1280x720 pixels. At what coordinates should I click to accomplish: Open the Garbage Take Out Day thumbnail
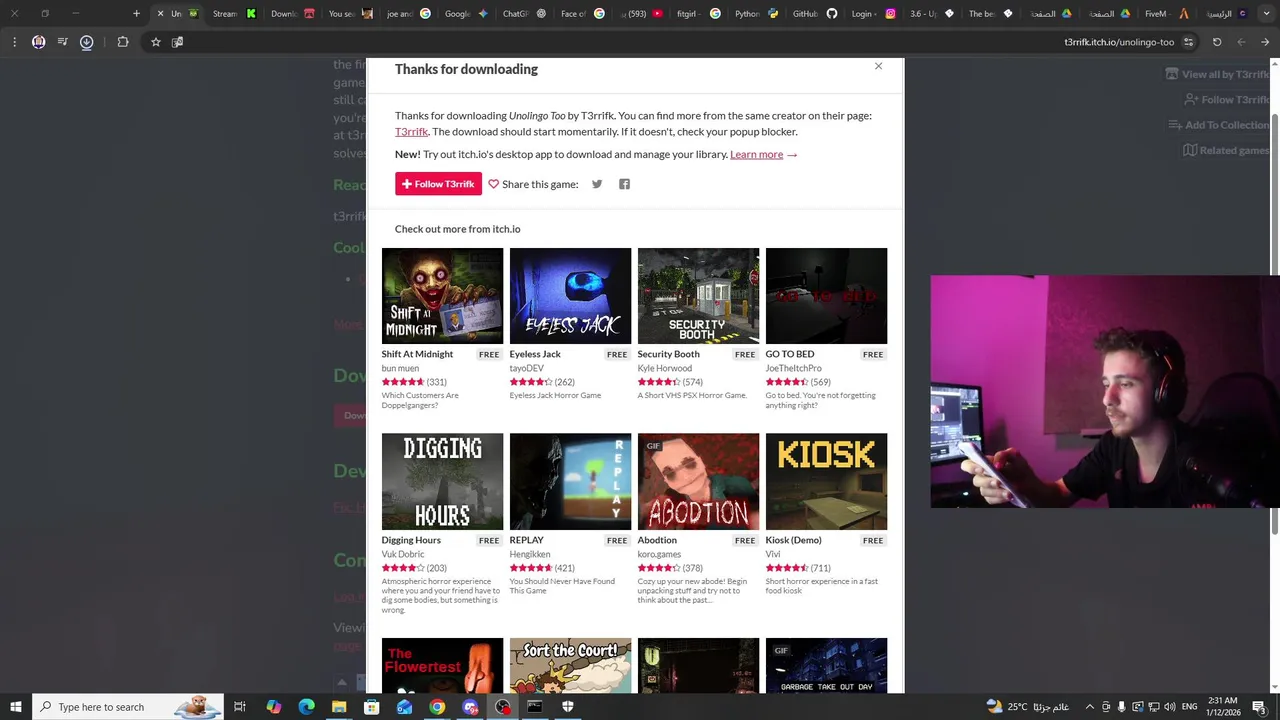pos(826,665)
